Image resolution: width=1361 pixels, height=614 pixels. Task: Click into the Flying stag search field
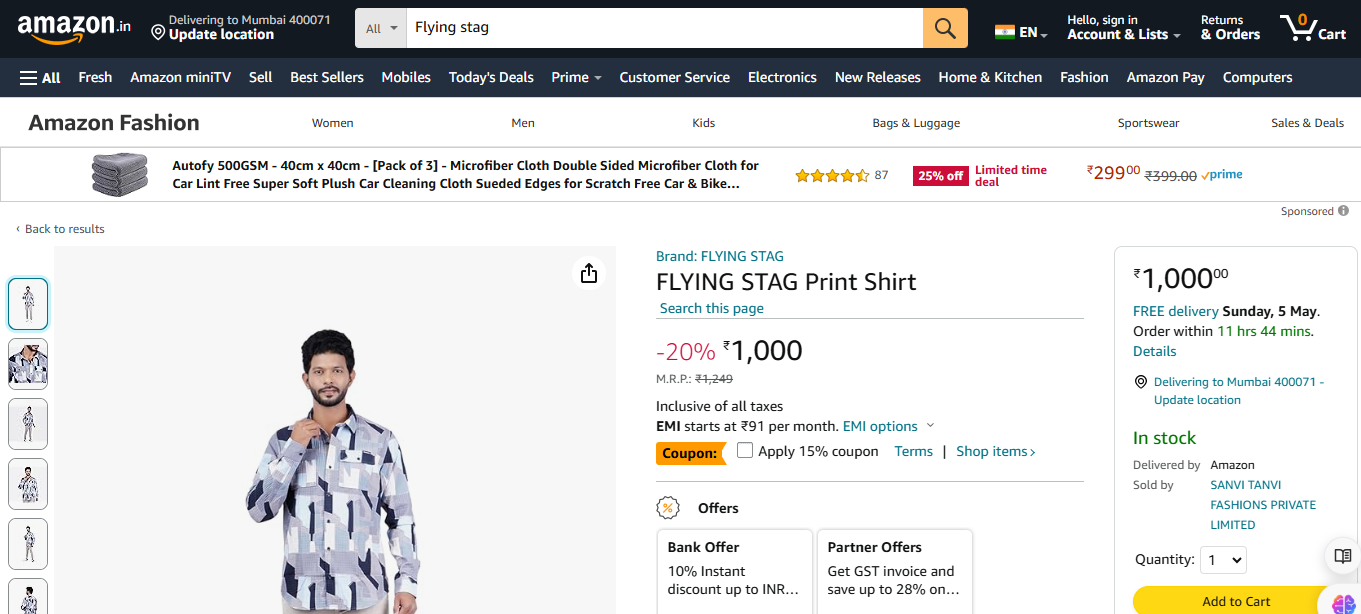pos(660,28)
